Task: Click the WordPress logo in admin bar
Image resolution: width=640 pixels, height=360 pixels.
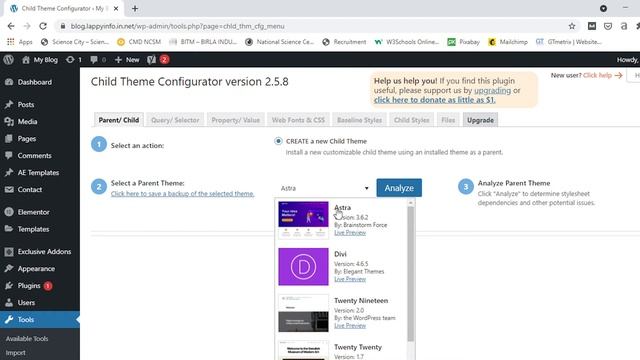Action: click(x=8, y=60)
